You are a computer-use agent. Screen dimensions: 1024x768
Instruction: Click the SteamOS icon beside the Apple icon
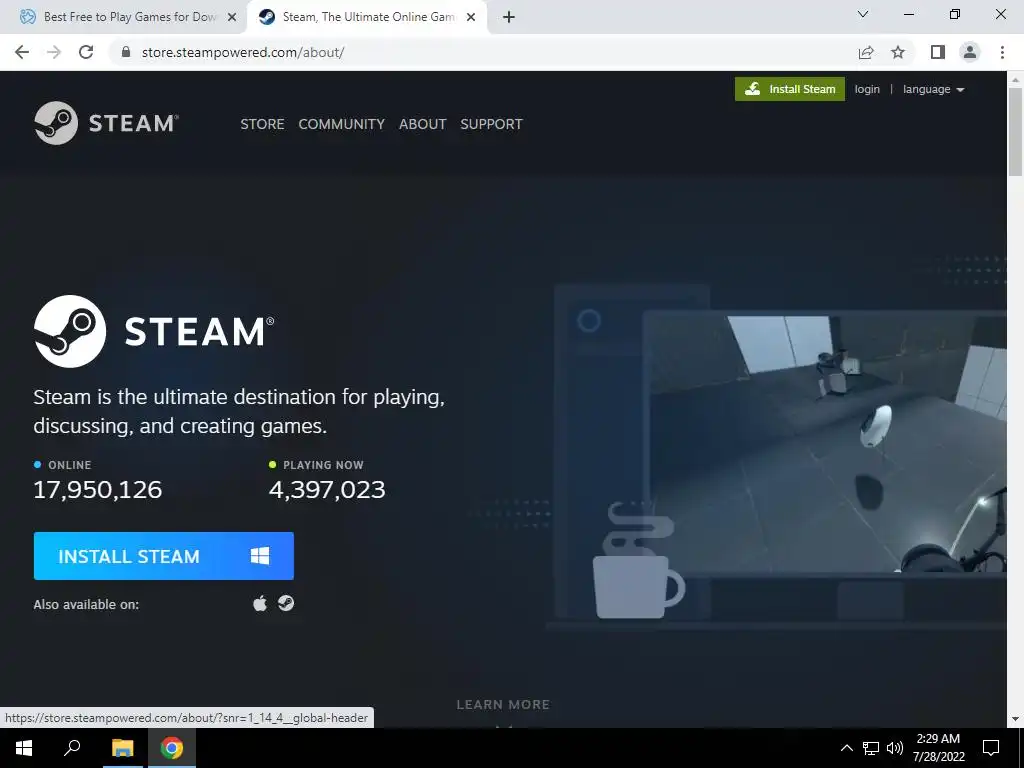(x=286, y=603)
